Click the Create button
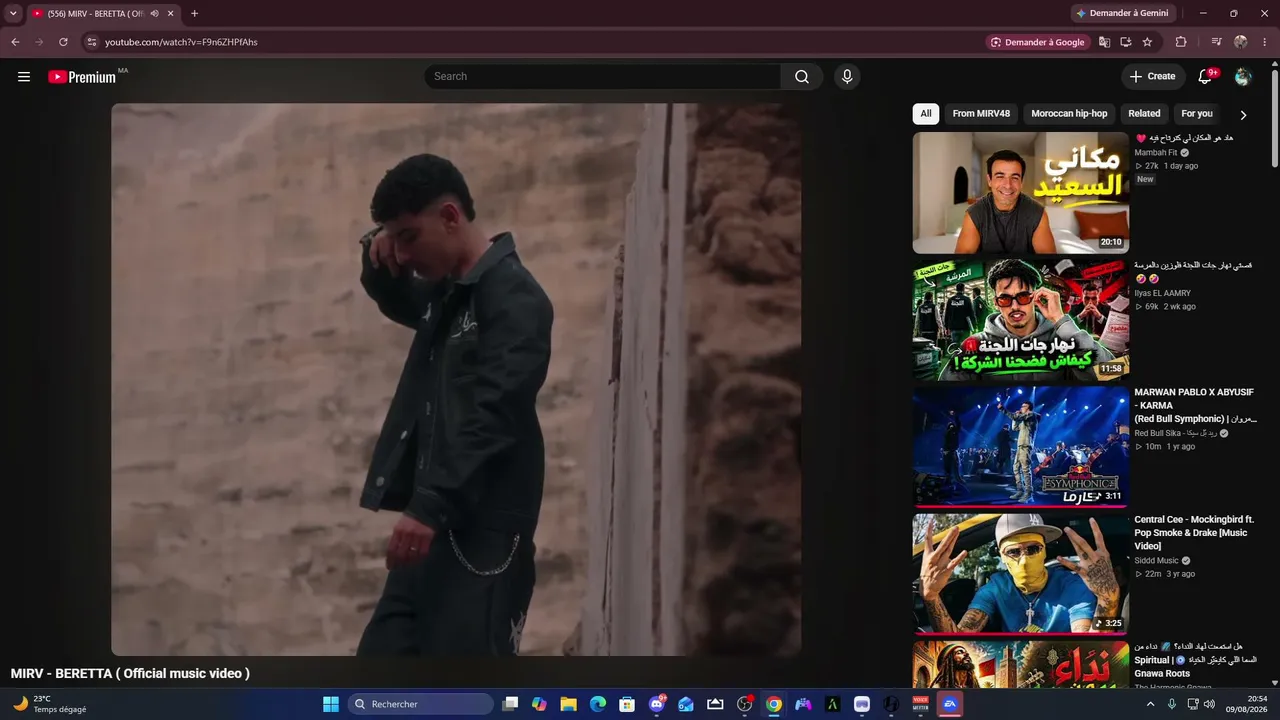Screen dimensions: 1280x720 (x=1153, y=77)
